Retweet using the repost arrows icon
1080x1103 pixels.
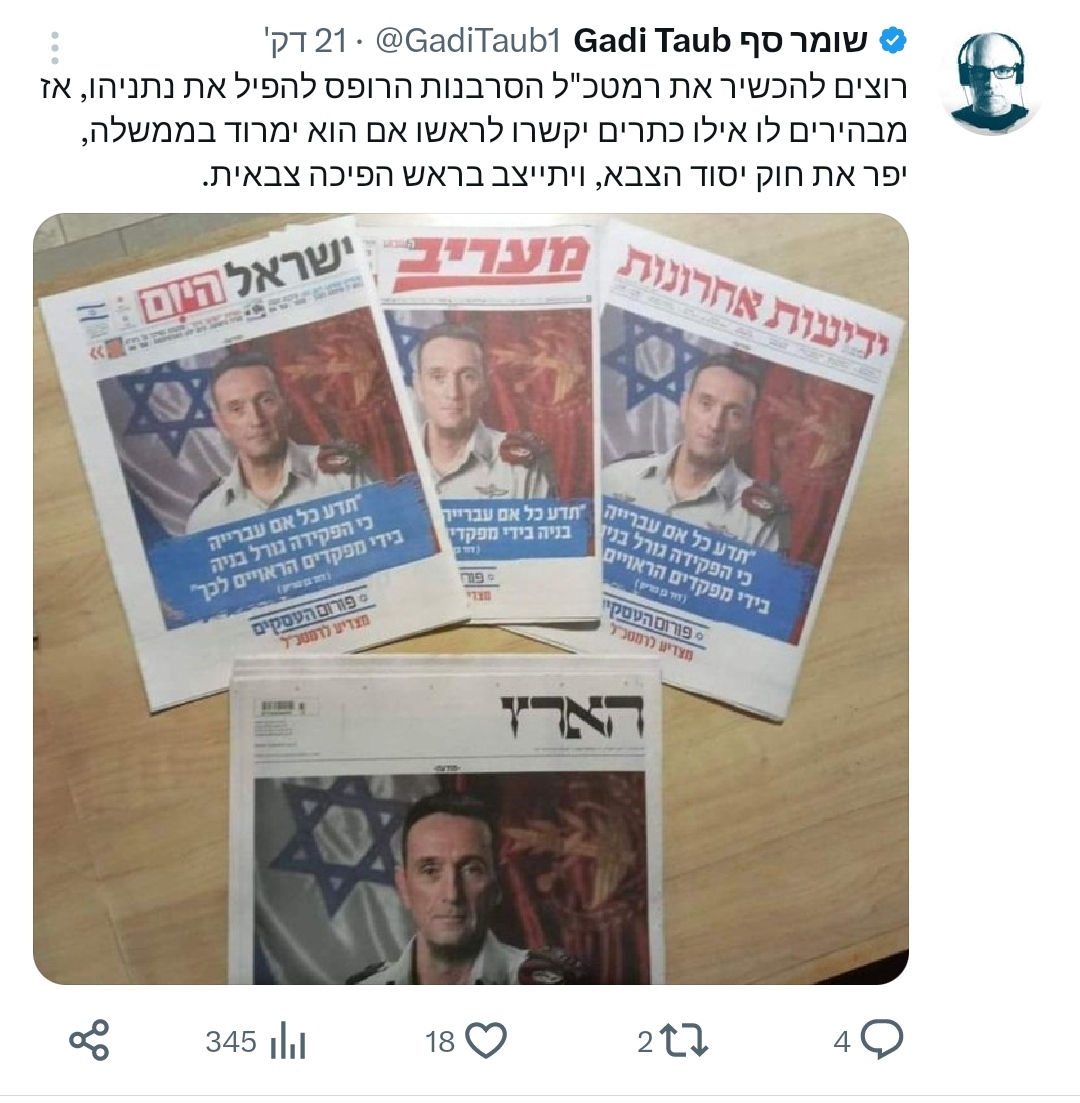[x=683, y=1042]
